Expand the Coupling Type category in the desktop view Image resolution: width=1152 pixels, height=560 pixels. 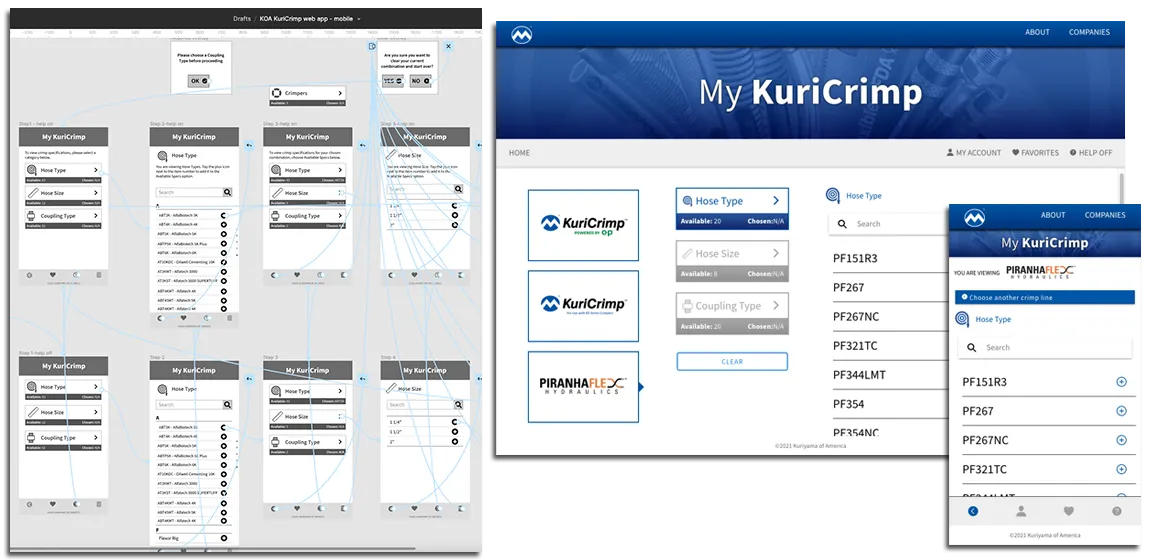(x=732, y=306)
